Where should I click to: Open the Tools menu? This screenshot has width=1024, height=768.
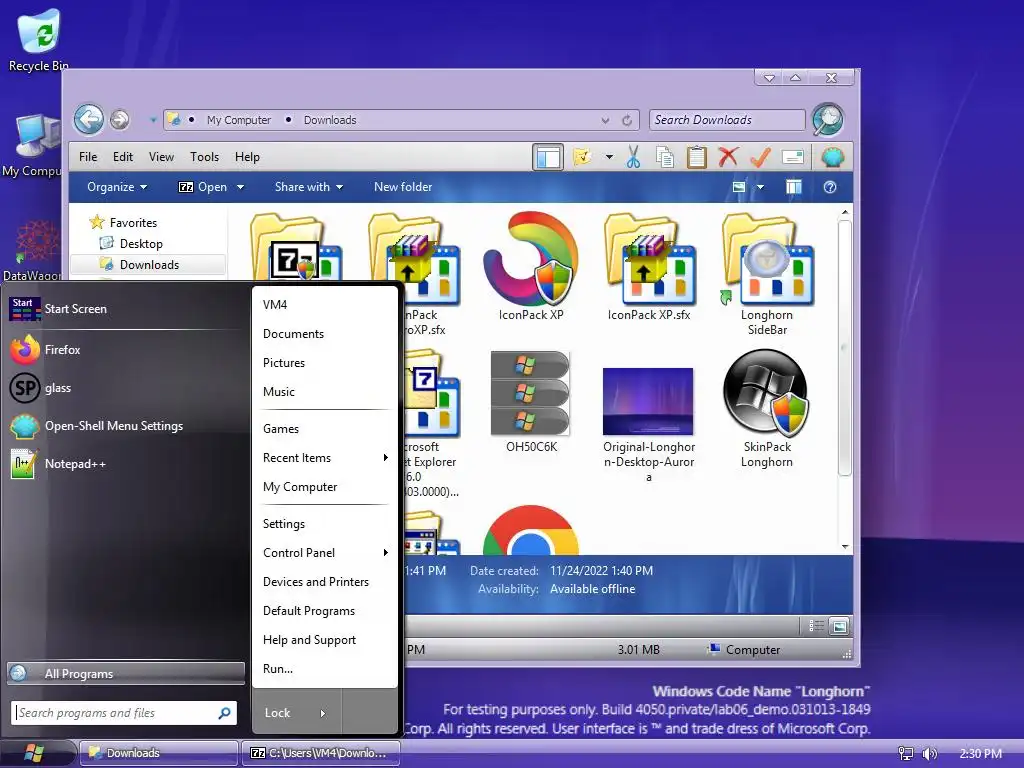pyautogui.click(x=204, y=157)
